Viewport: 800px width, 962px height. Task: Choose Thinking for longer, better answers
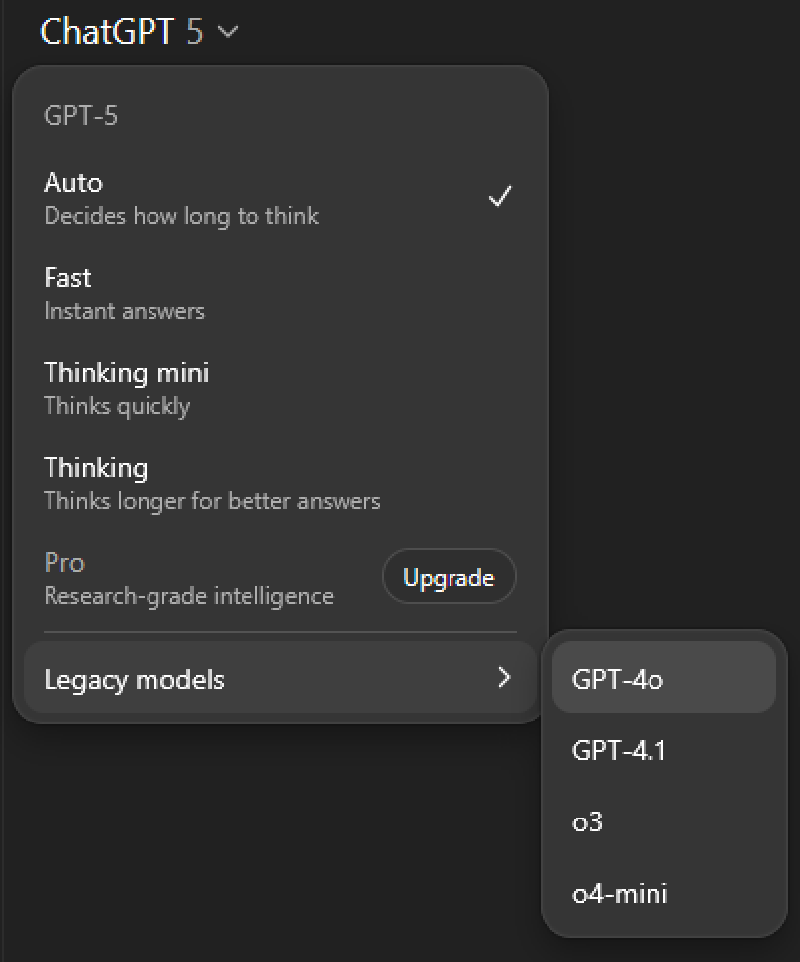[x=280, y=484]
